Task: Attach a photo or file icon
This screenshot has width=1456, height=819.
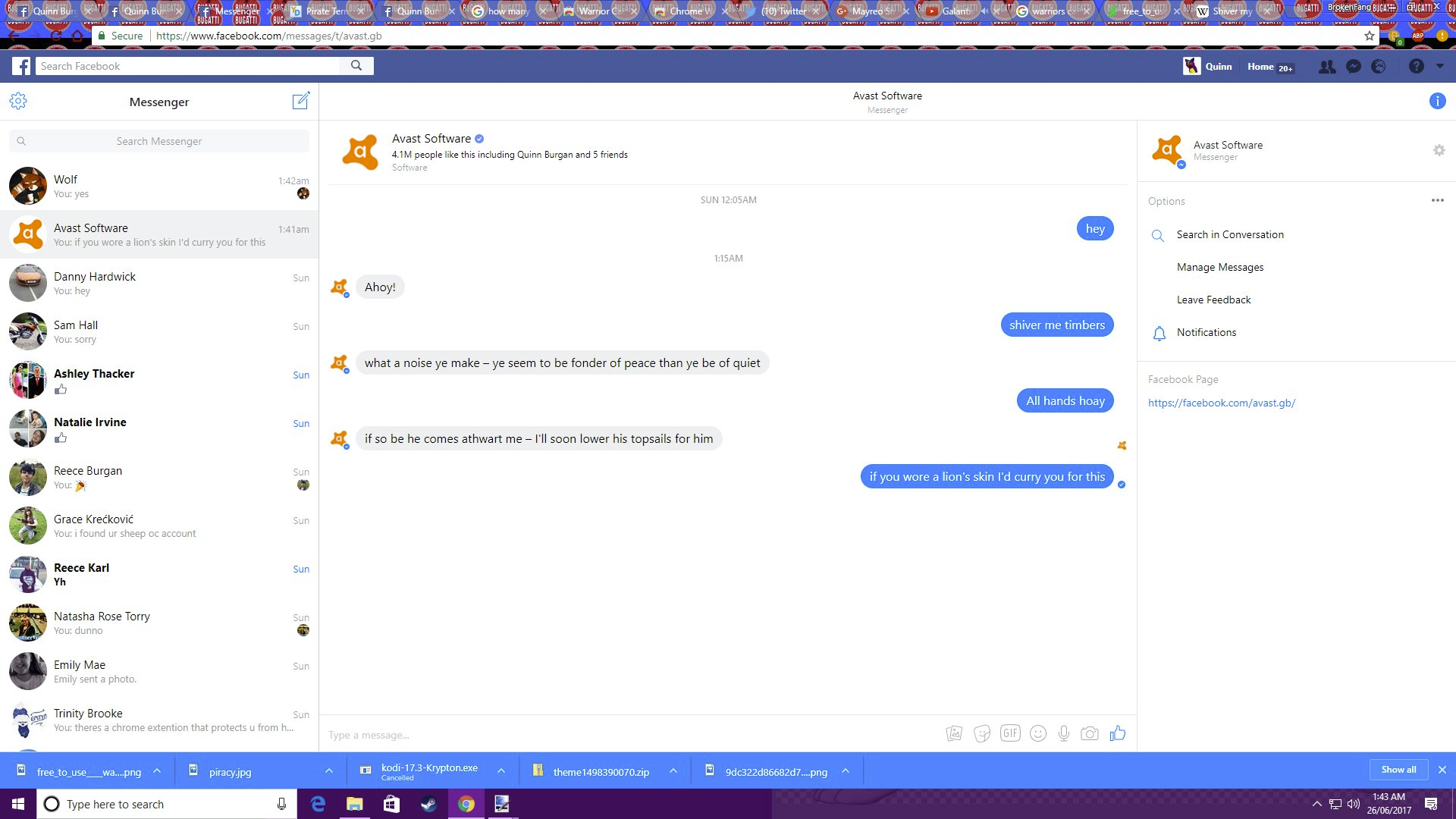Action: [x=954, y=733]
